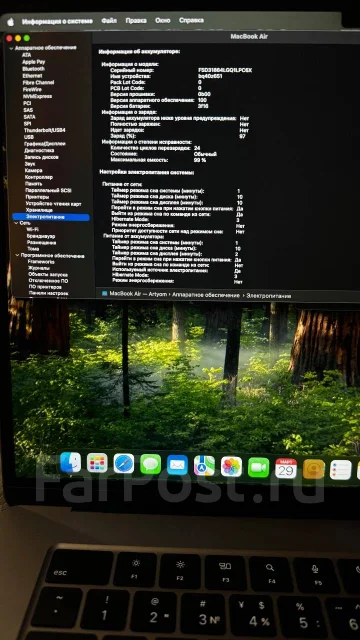Launch Safari from the Dock
Image resolution: width=360 pixels, height=640 pixels.
(x=124, y=464)
